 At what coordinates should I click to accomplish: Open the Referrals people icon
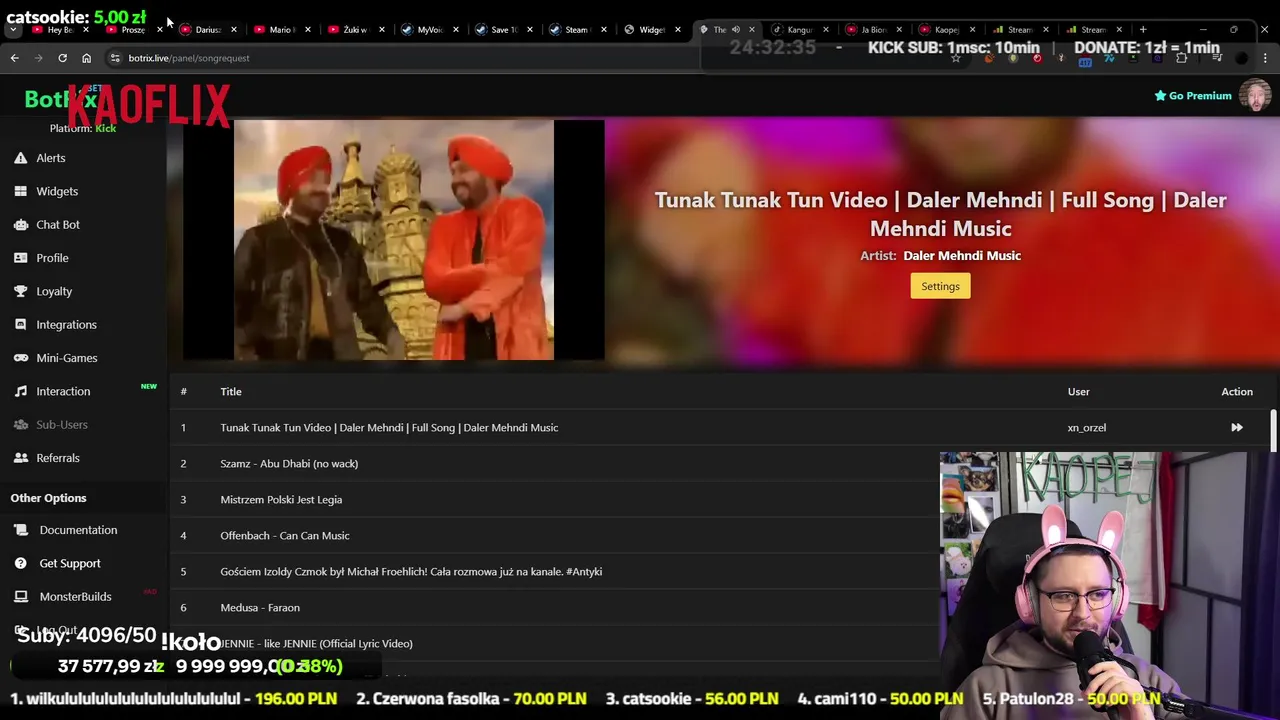20,458
